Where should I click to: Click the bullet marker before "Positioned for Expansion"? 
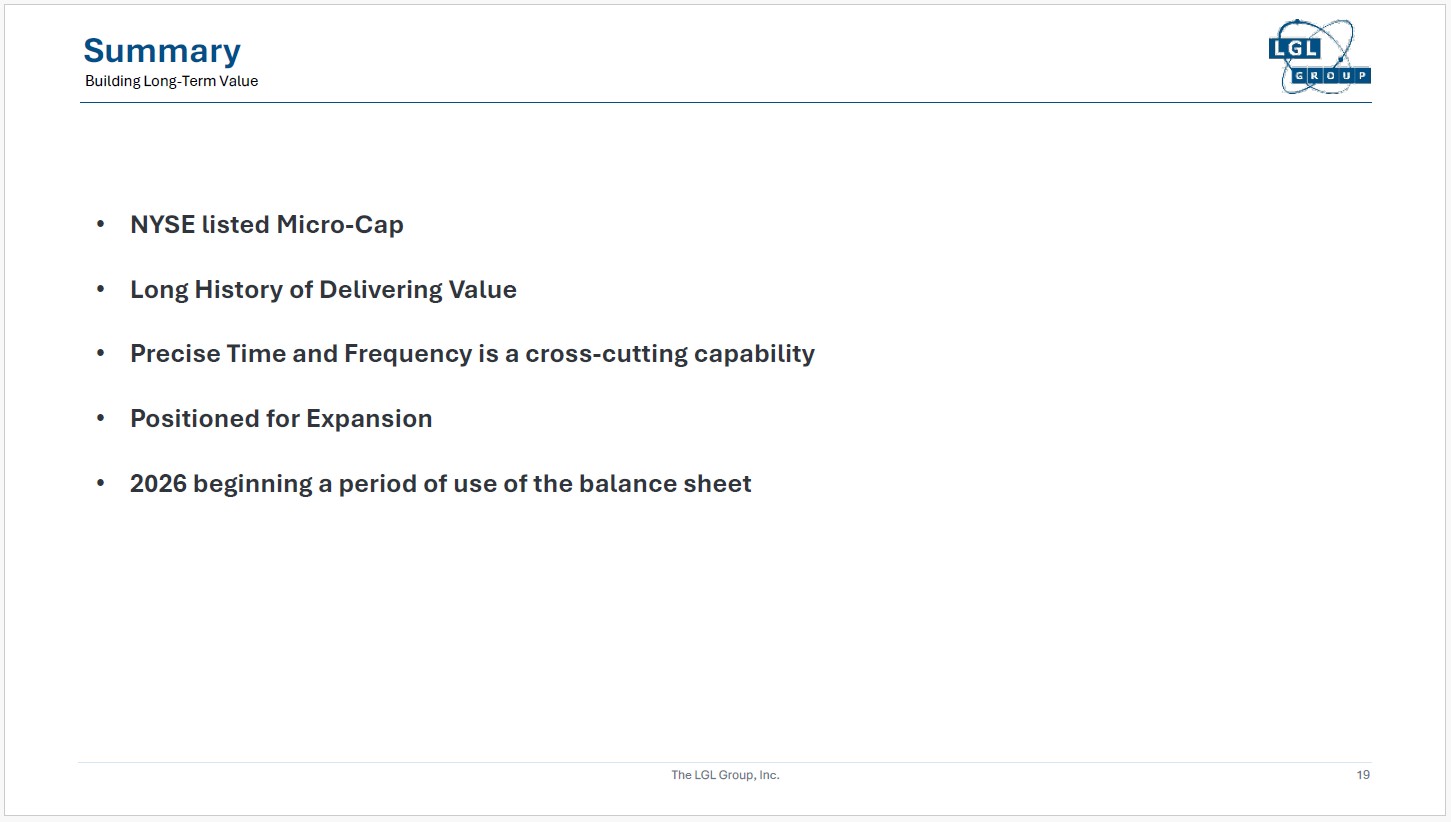pos(100,419)
